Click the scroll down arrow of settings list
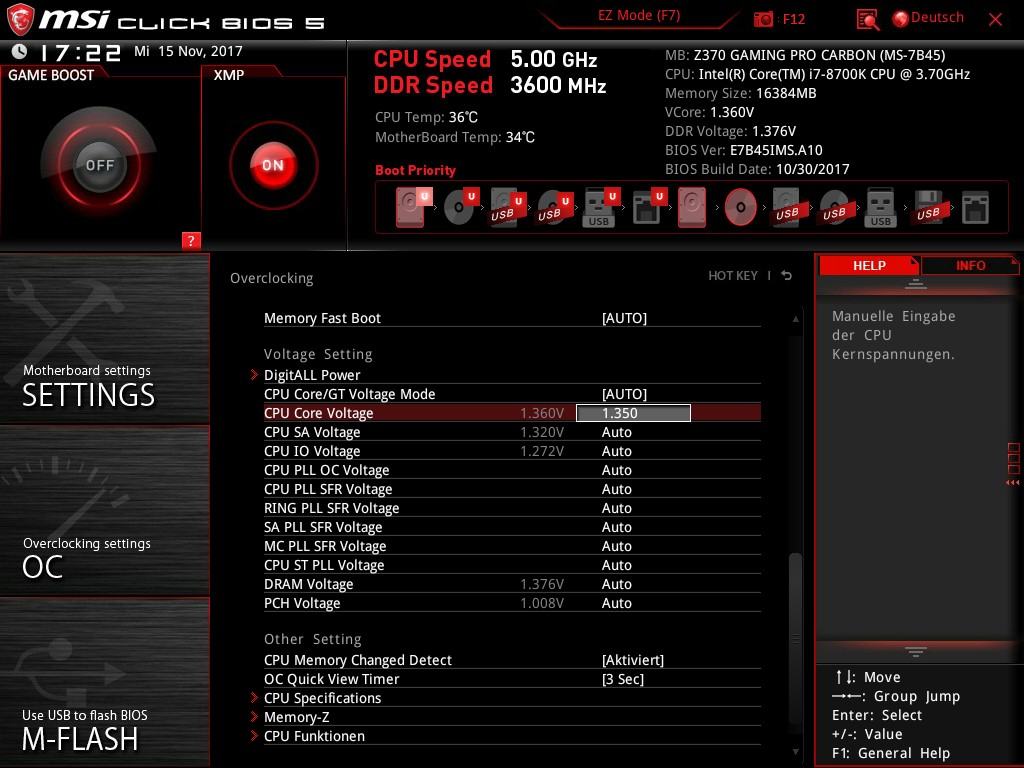The height and width of the screenshot is (768, 1024). point(795,752)
